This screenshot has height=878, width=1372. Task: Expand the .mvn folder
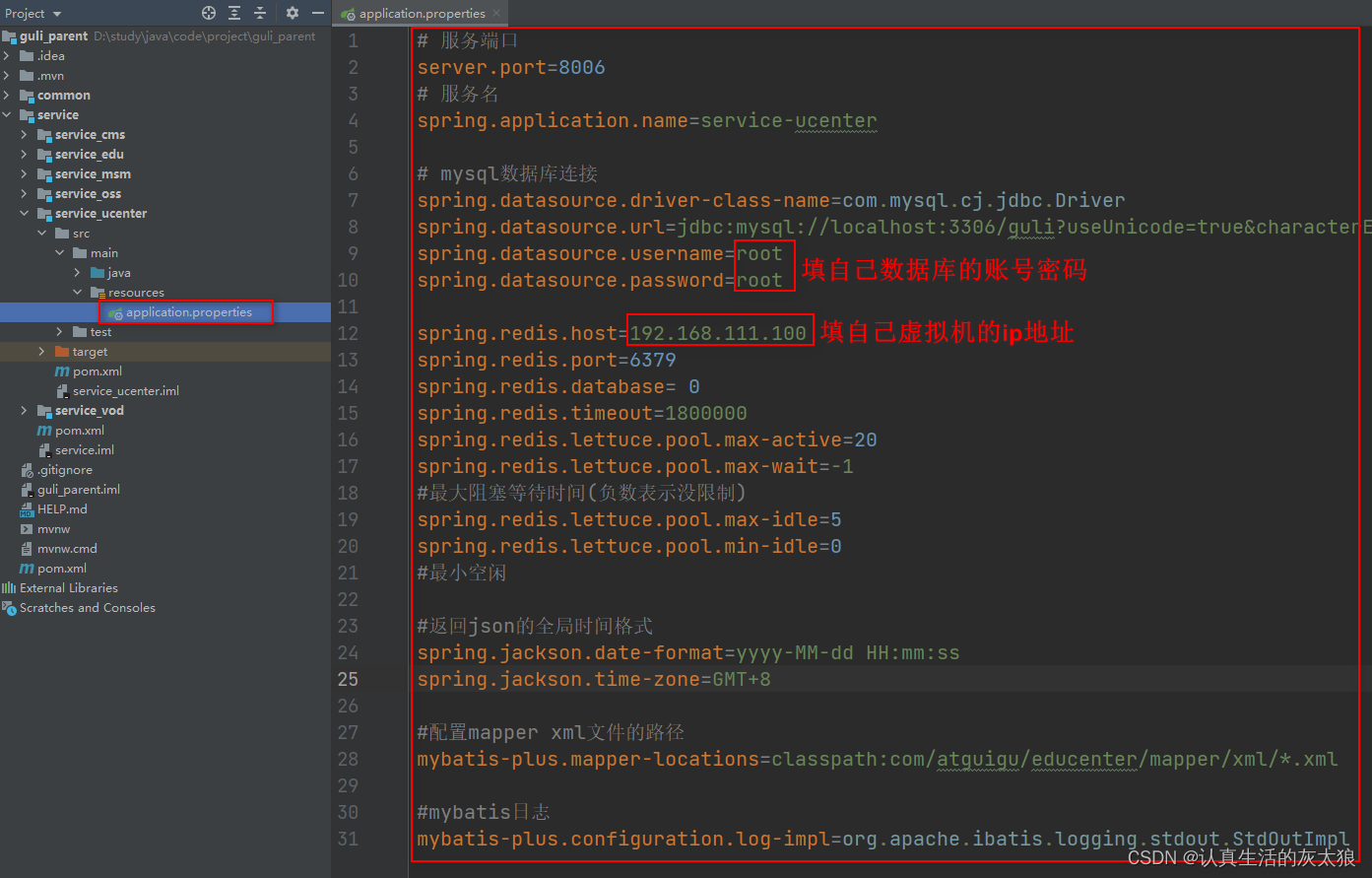(8, 76)
